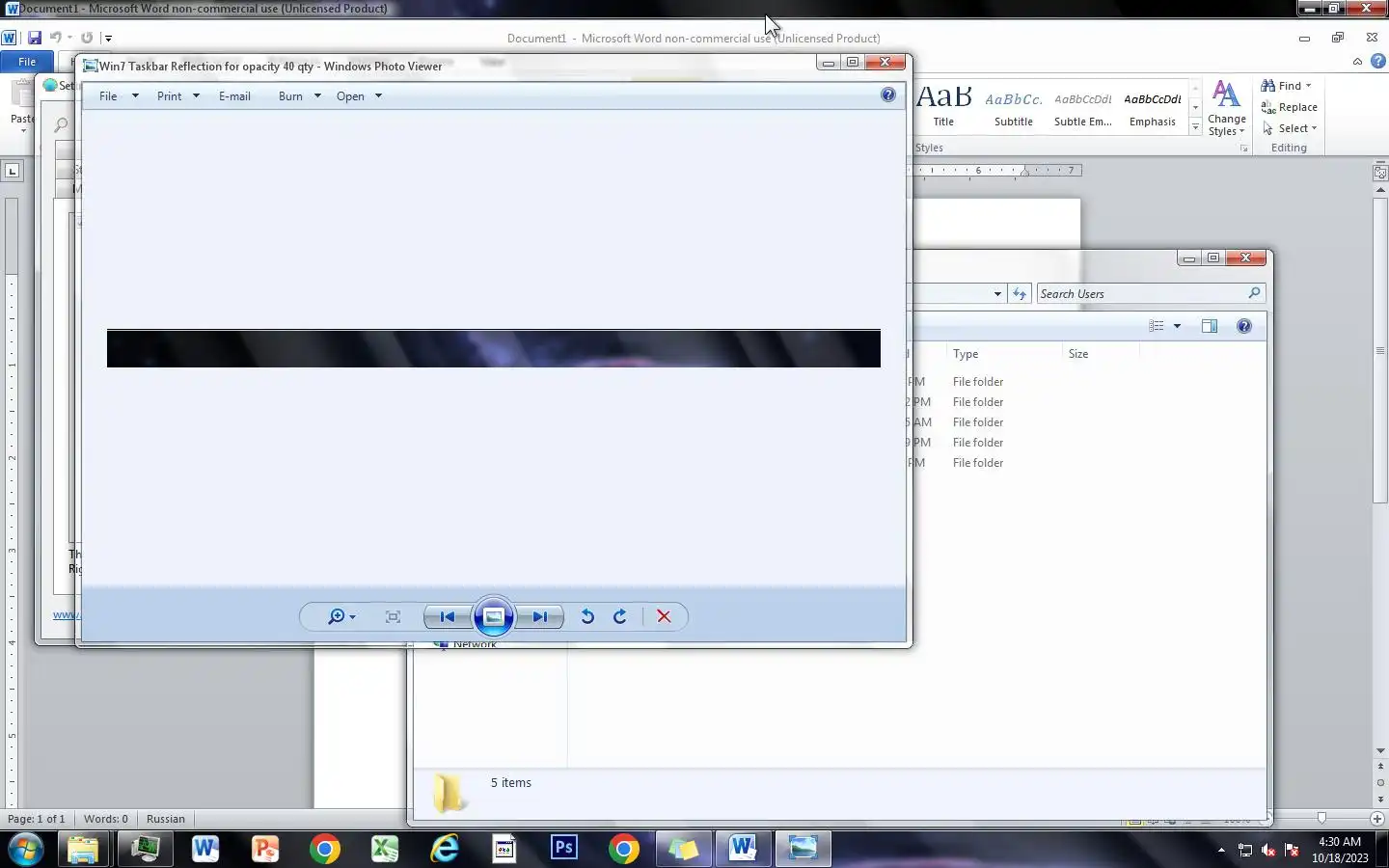This screenshot has height=868, width=1389.
Task: Switch to Photo Viewer taskbar button
Action: (x=803, y=849)
